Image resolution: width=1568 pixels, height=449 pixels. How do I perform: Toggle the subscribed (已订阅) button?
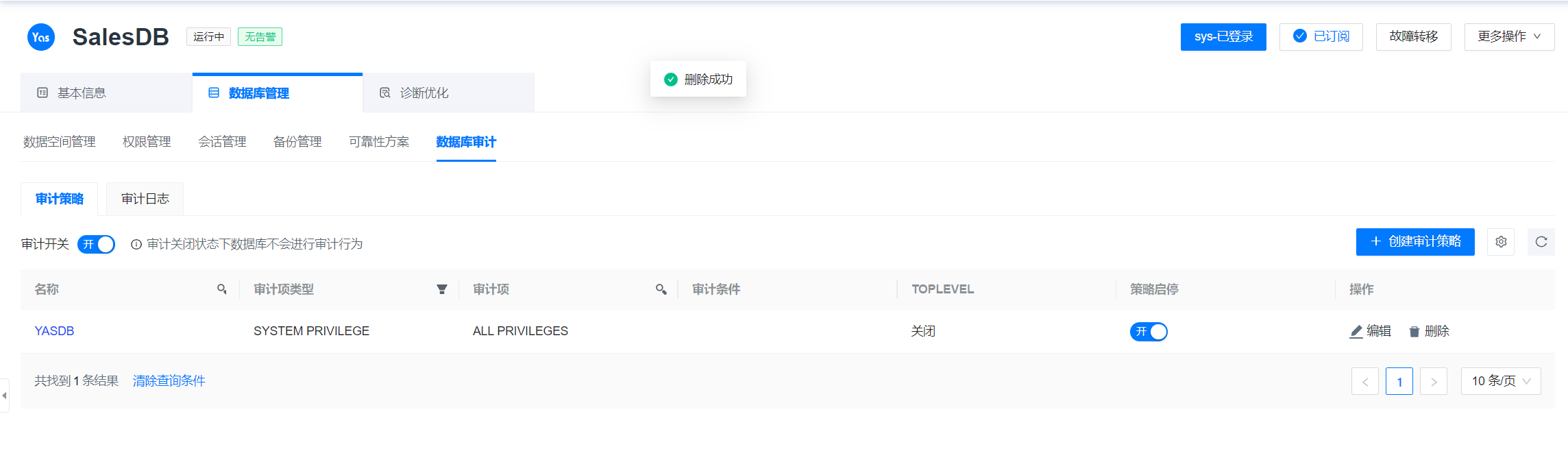(x=1321, y=37)
